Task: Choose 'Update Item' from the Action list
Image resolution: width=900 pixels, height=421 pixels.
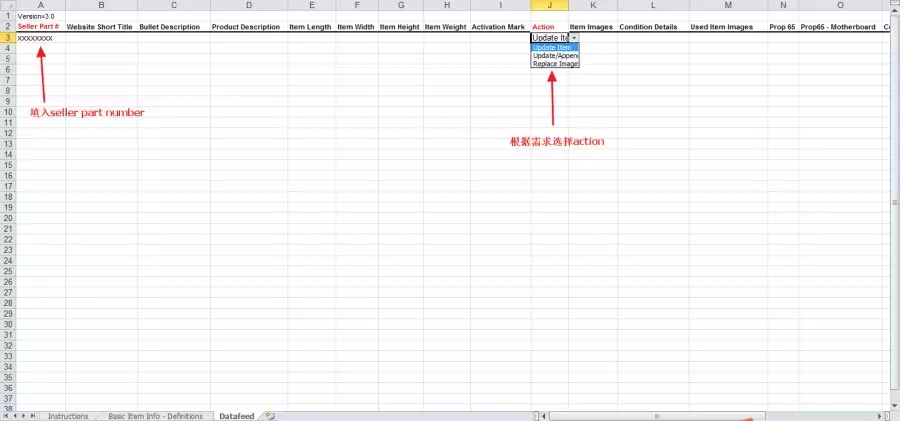Action: 554,48
